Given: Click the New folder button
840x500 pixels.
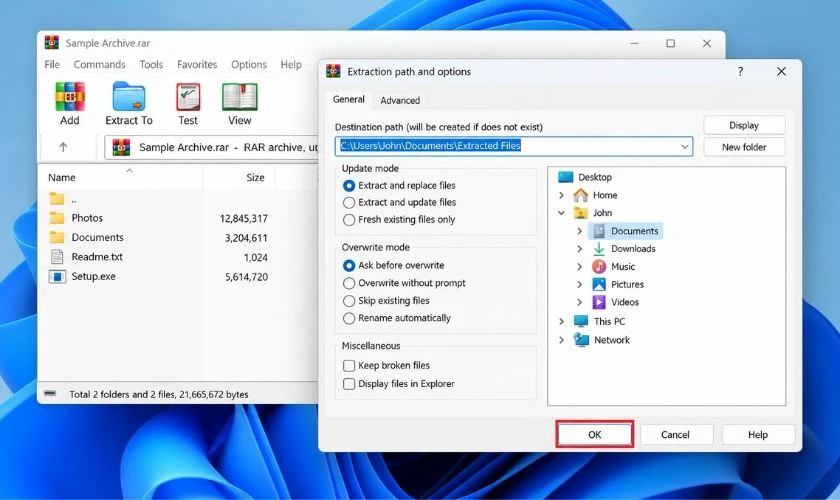Looking at the screenshot, I should pos(744,147).
